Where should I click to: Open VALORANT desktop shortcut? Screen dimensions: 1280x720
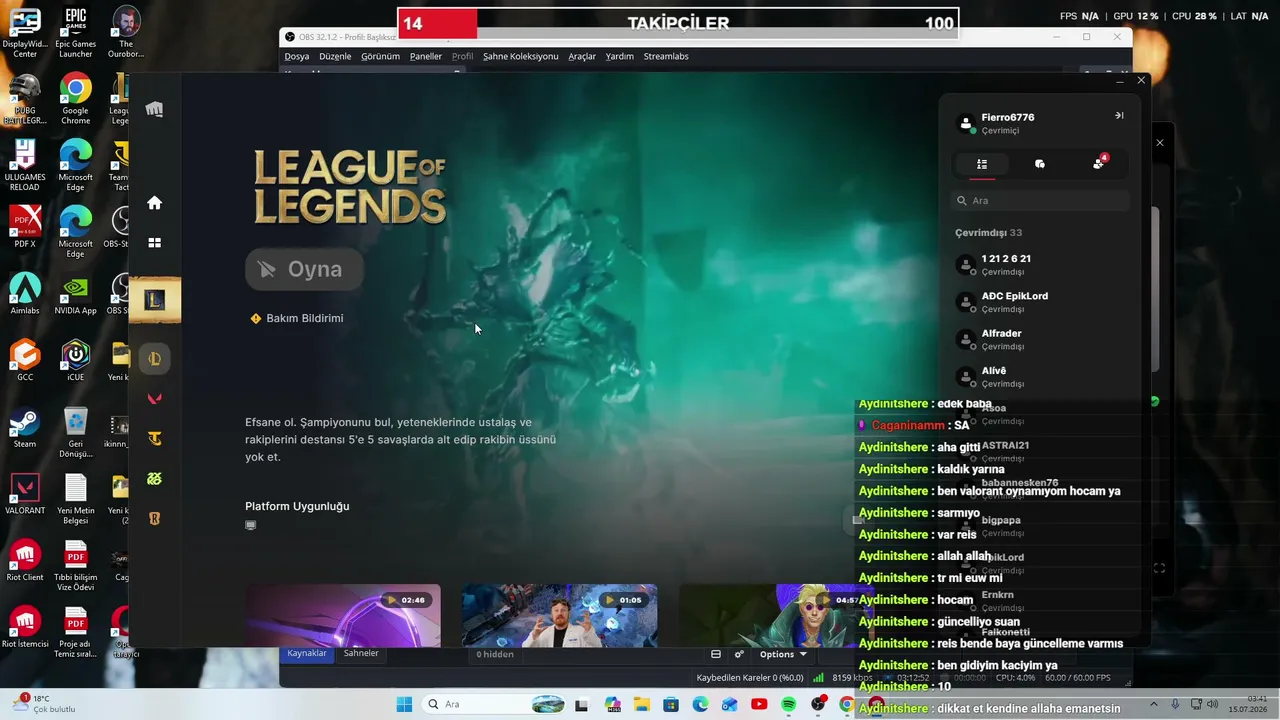(25, 495)
